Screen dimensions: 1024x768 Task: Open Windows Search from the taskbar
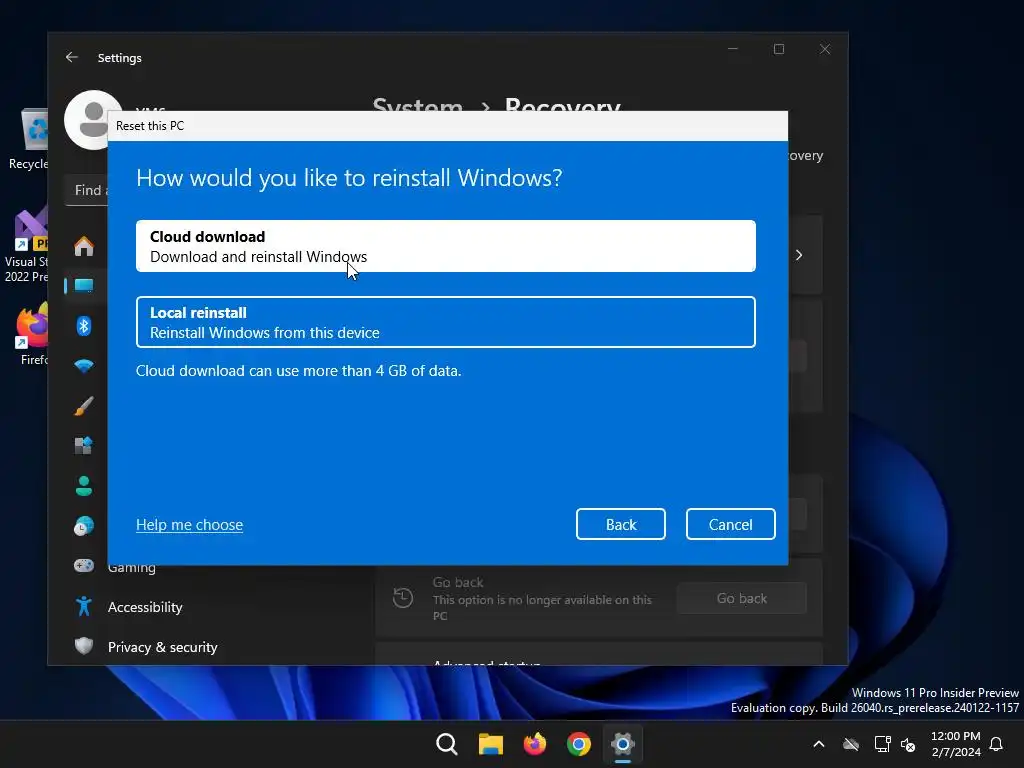447,744
